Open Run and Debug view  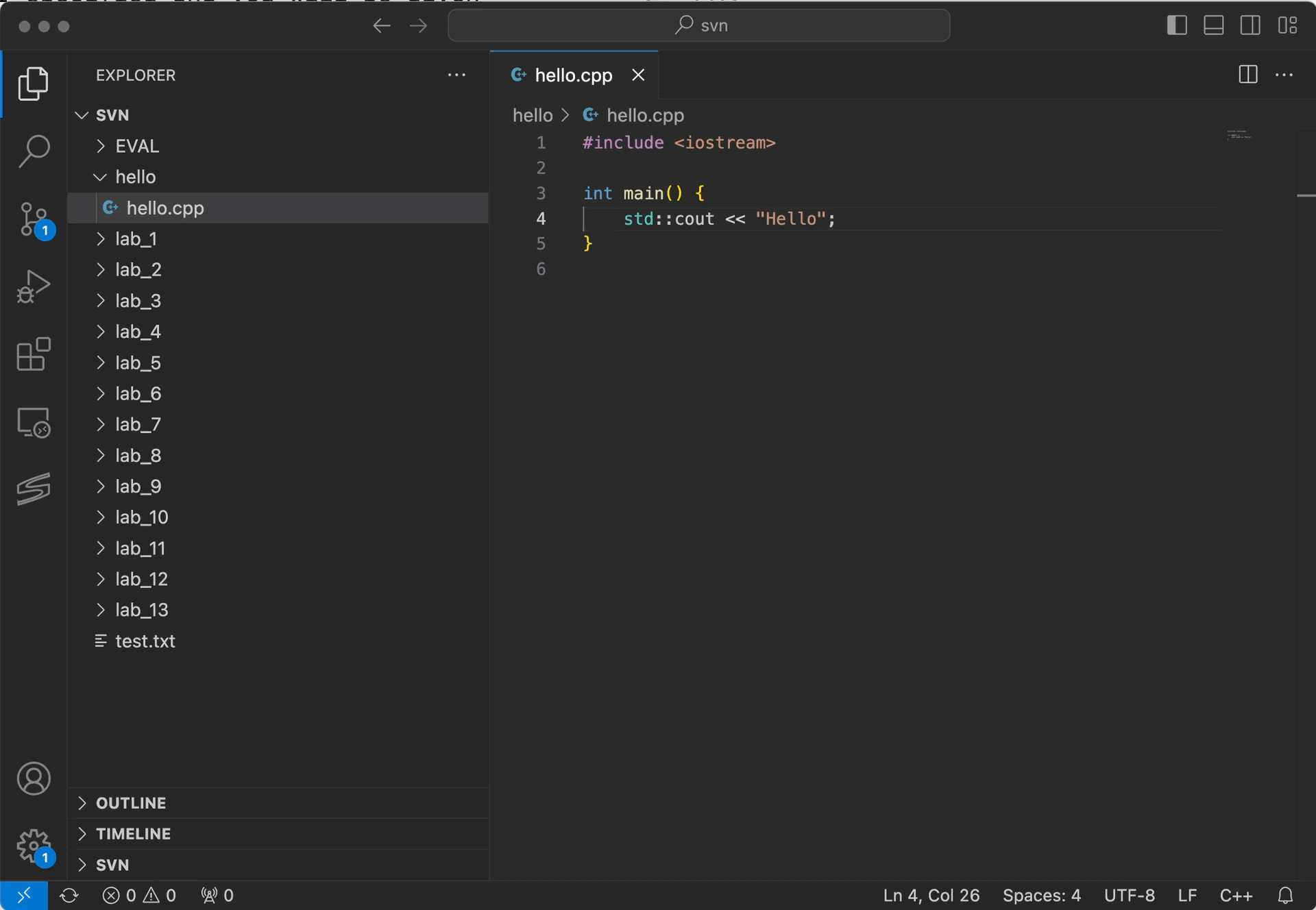pyautogui.click(x=33, y=286)
